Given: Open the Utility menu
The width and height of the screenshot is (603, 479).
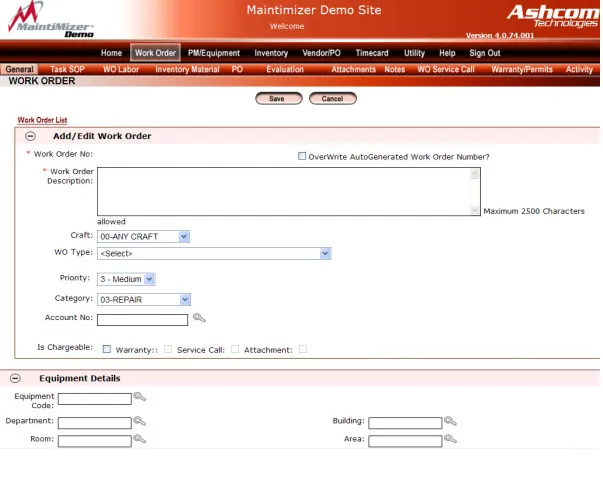Looking at the screenshot, I should [x=414, y=53].
